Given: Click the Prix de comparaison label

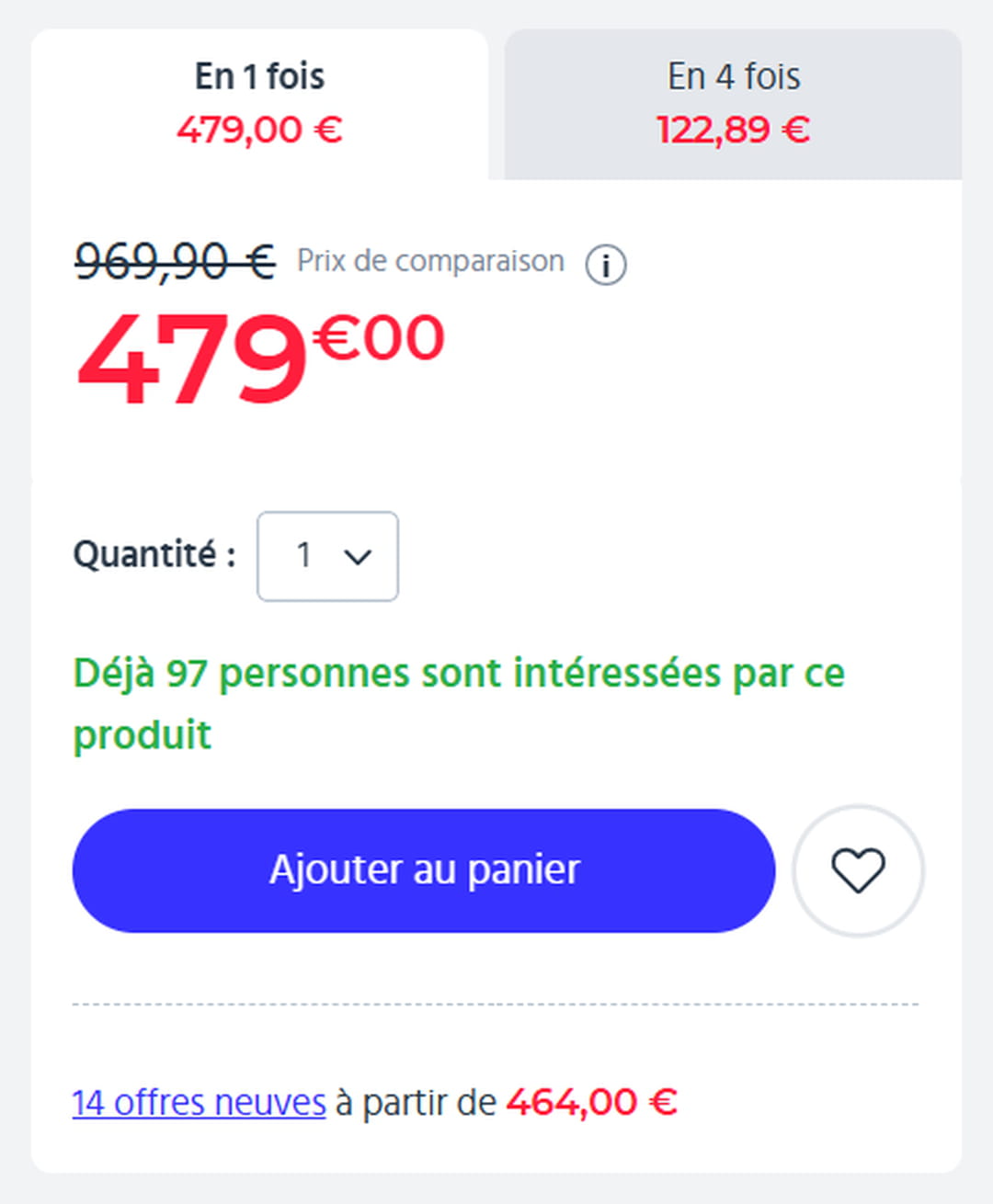Looking at the screenshot, I should [430, 261].
